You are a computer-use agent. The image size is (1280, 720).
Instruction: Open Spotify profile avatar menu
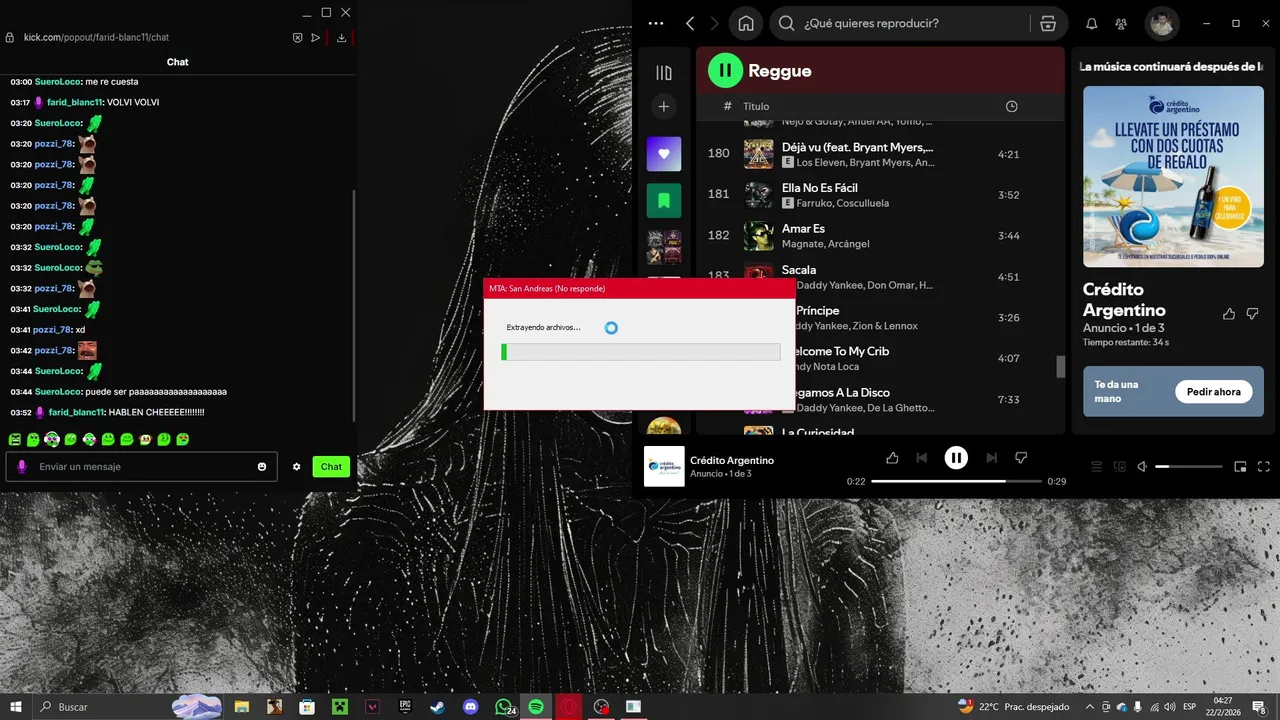click(1161, 23)
